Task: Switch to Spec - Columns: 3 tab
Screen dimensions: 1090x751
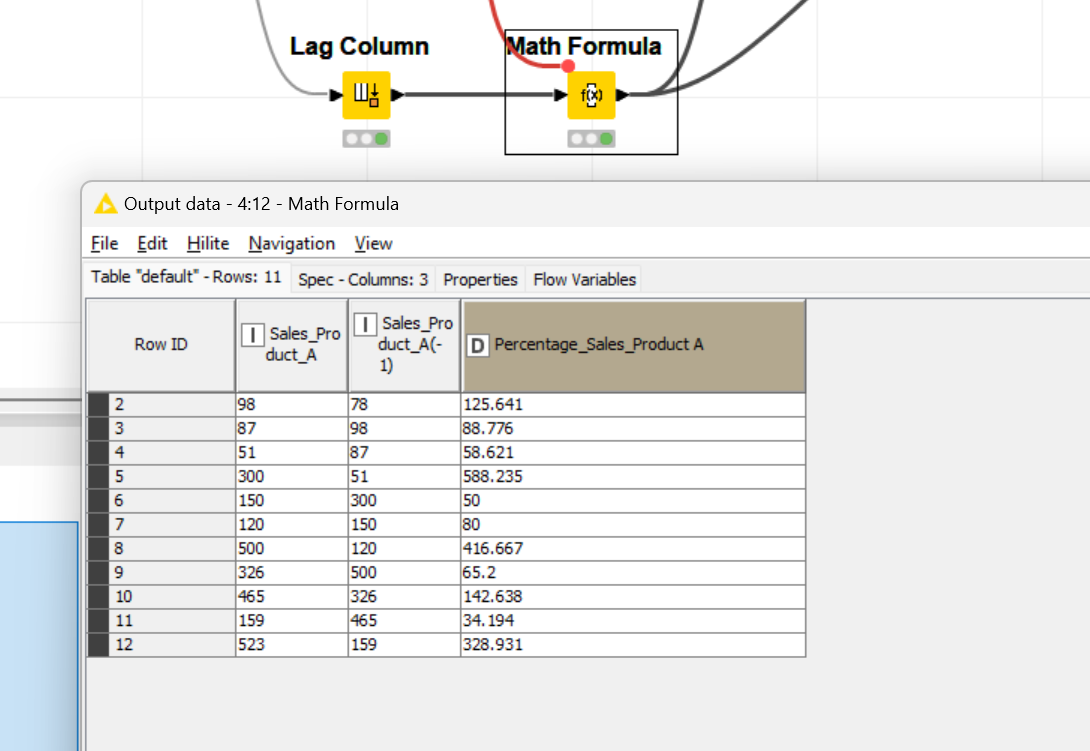Action: point(363,280)
